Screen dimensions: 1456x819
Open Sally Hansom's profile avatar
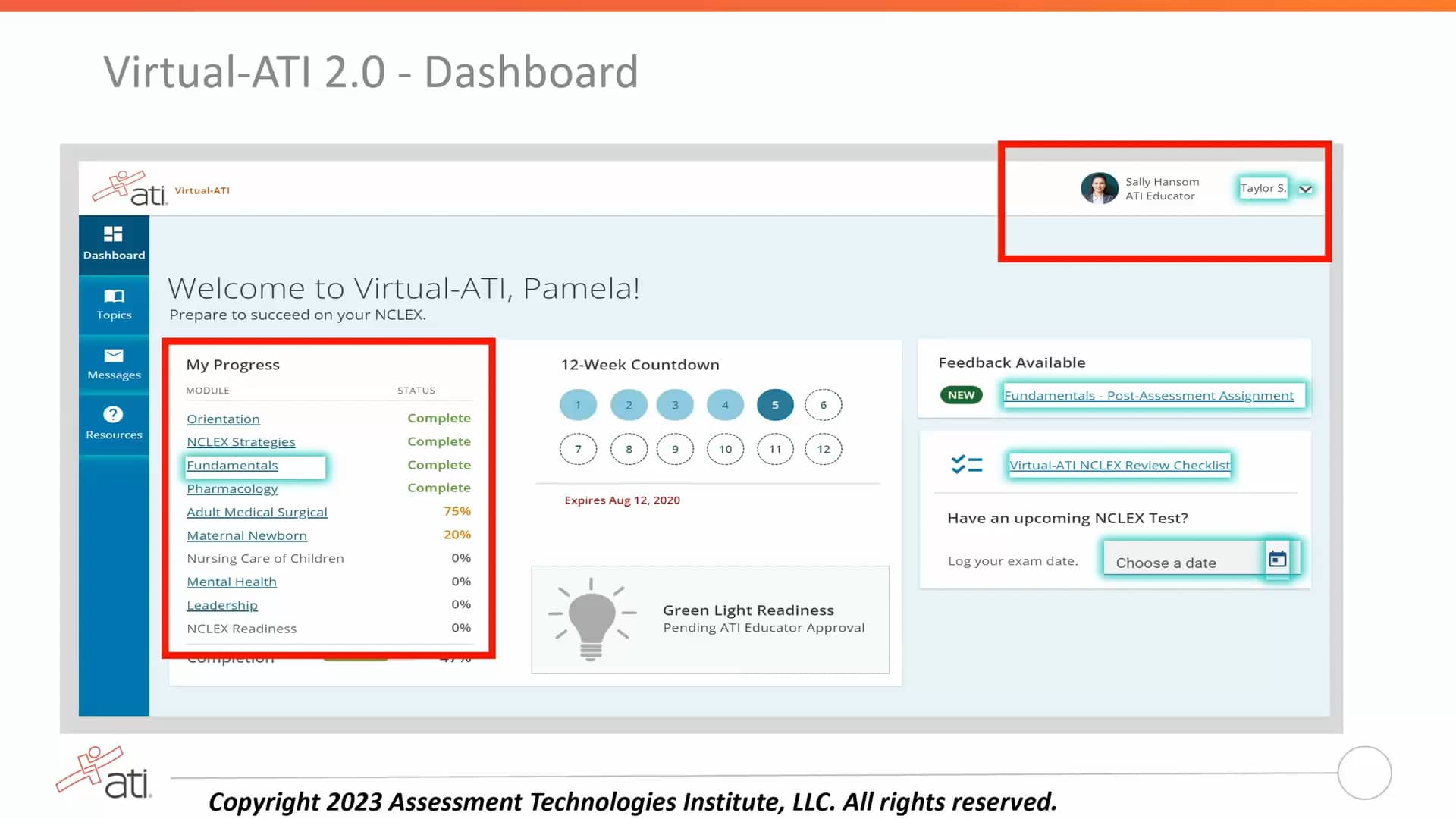[1100, 188]
